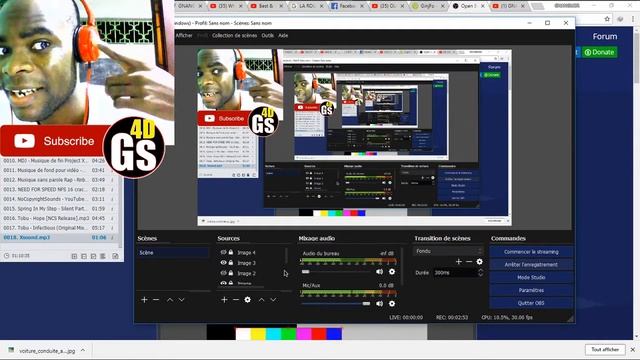Viewport: 640px width, 360px height.
Task: Open transition properties via the gear icon
Action: click(480, 262)
